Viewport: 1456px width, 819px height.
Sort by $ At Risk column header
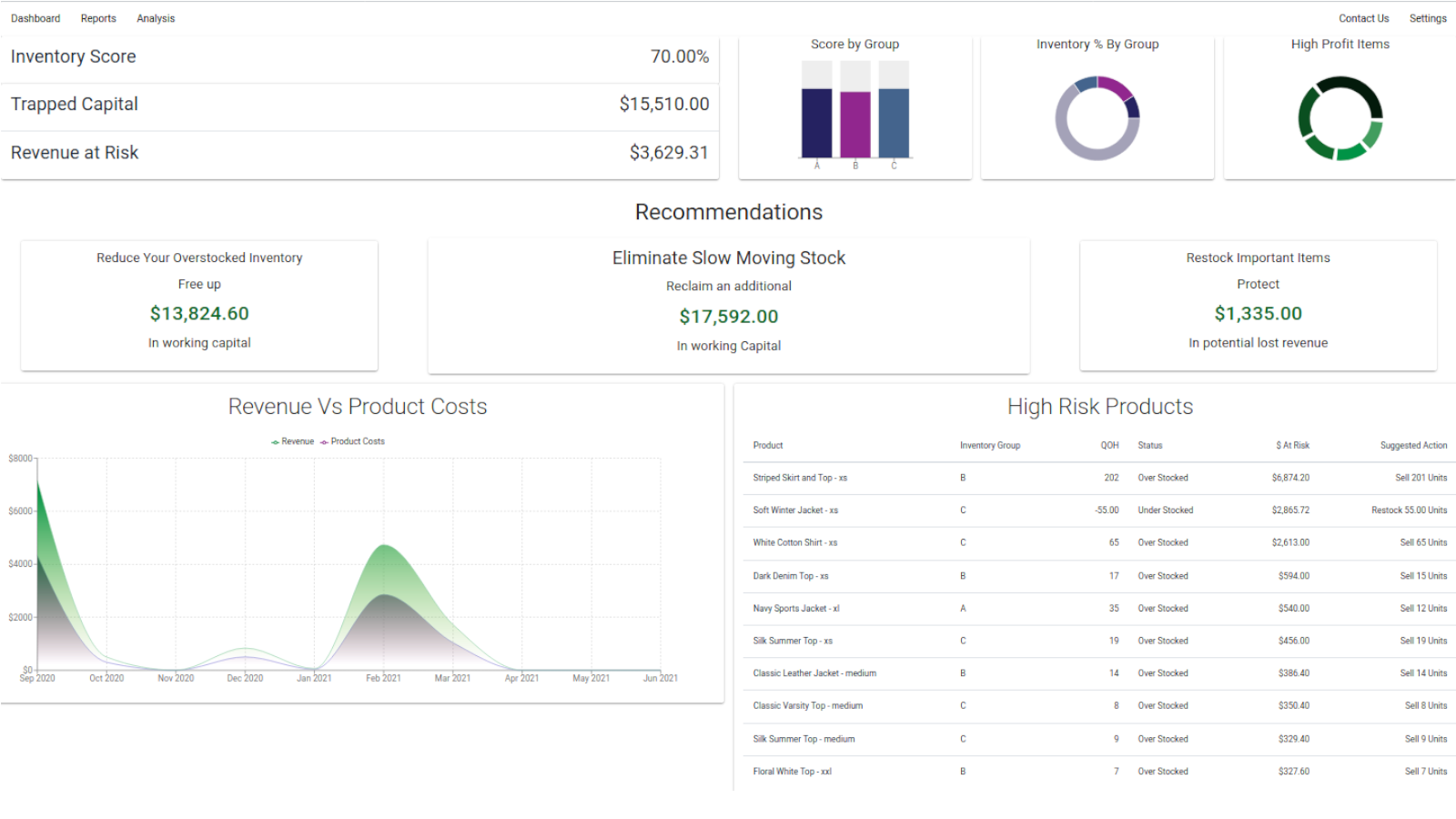coord(1293,446)
